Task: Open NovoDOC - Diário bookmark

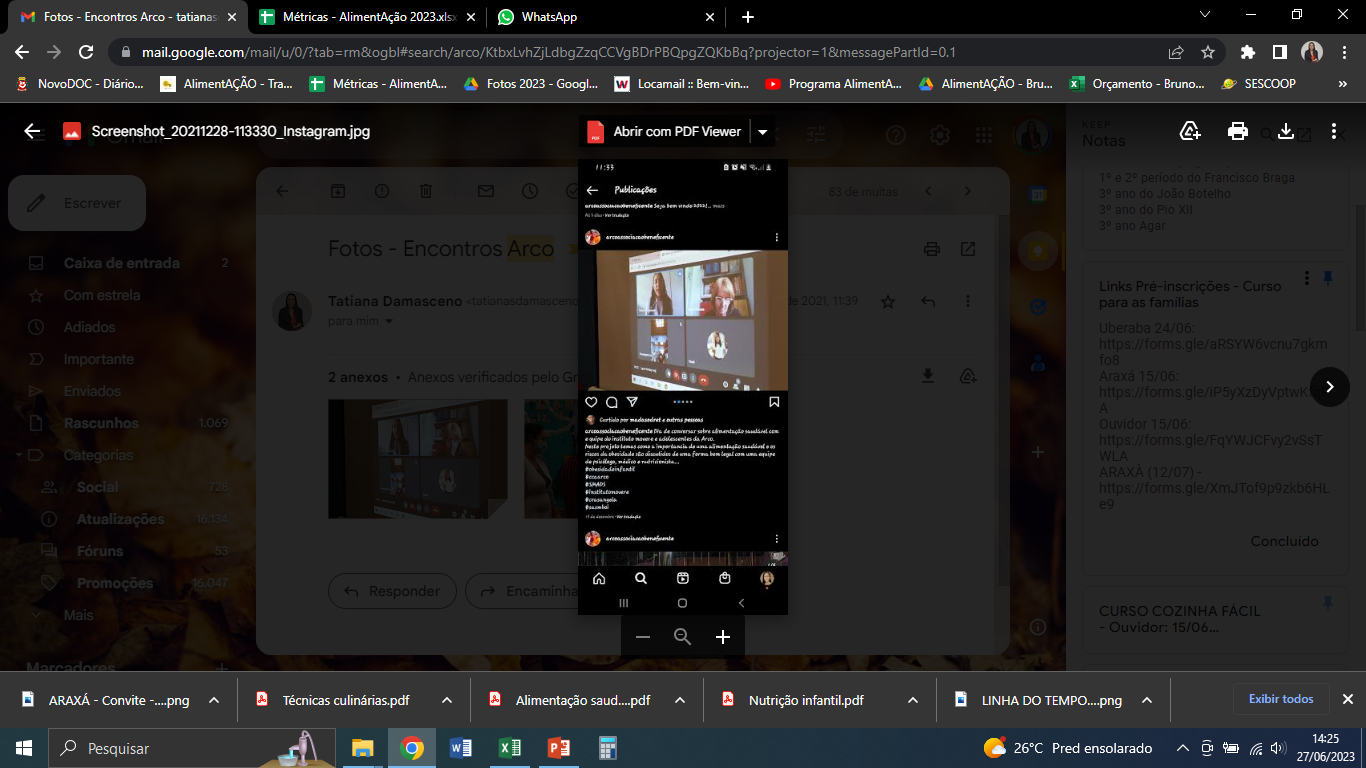Action: tap(80, 84)
